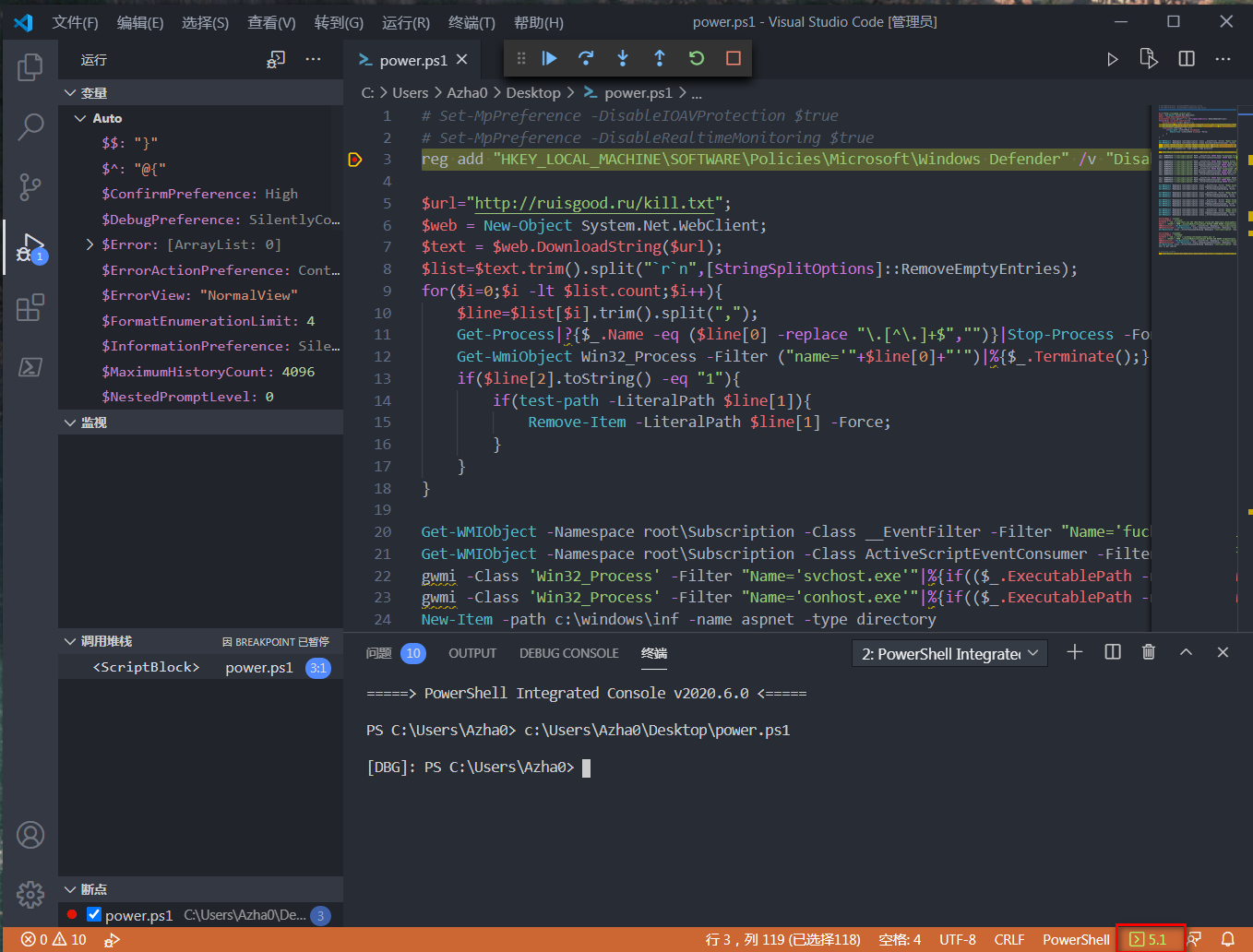This screenshot has width=1253, height=952.
Task: Click the Run selection icon in editor title
Action: point(1149,59)
